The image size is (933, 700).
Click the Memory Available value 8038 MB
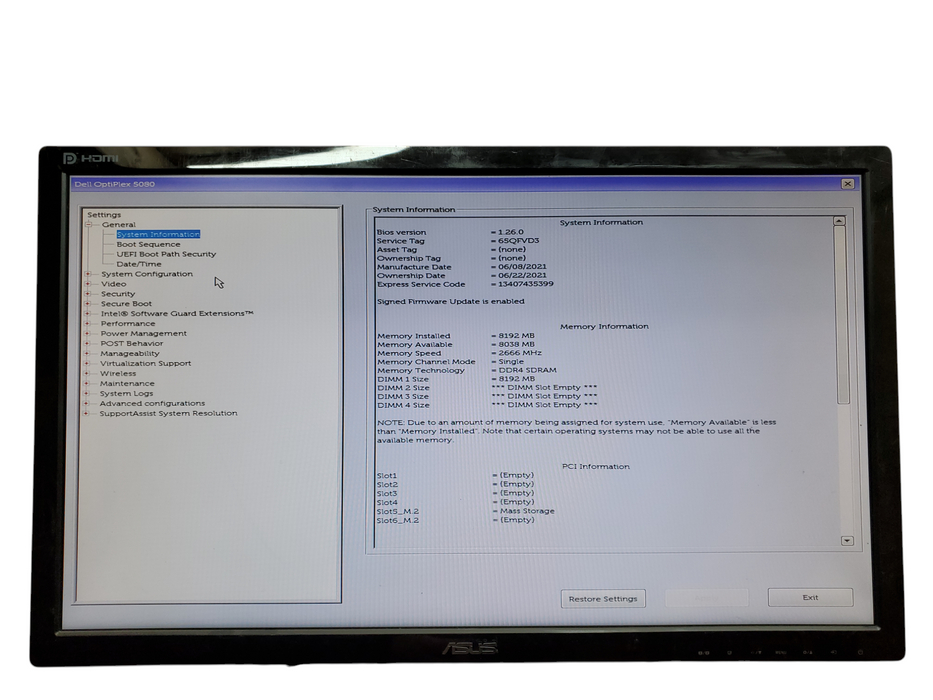pos(516,344)
